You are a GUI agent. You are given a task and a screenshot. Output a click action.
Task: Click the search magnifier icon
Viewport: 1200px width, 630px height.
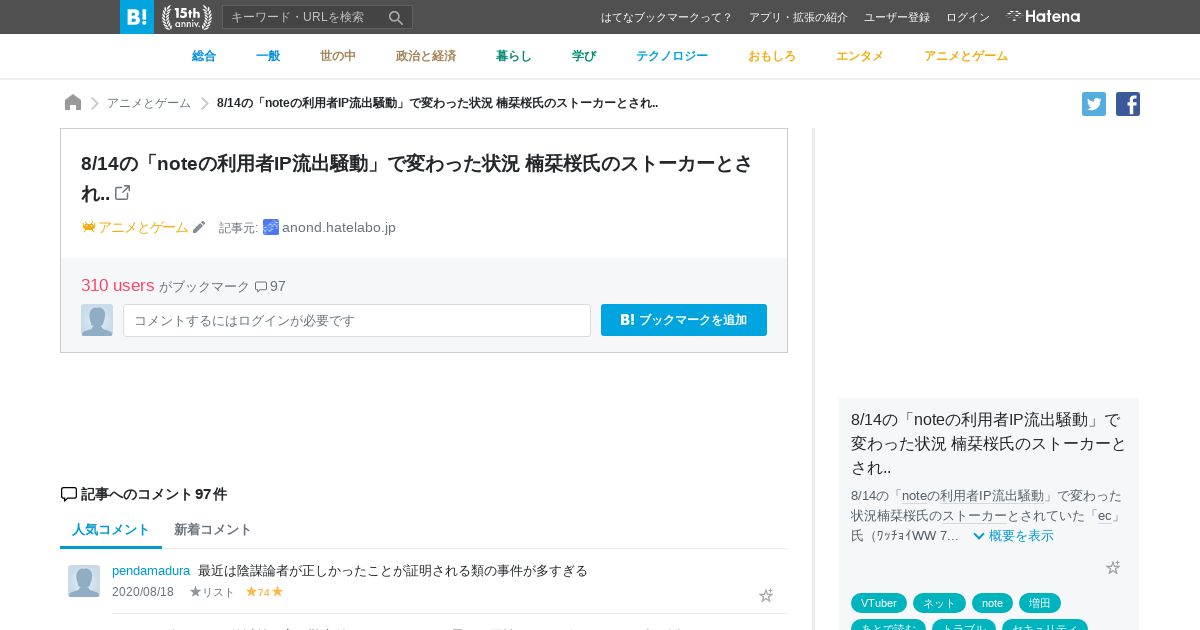click(x=396, y=17)
